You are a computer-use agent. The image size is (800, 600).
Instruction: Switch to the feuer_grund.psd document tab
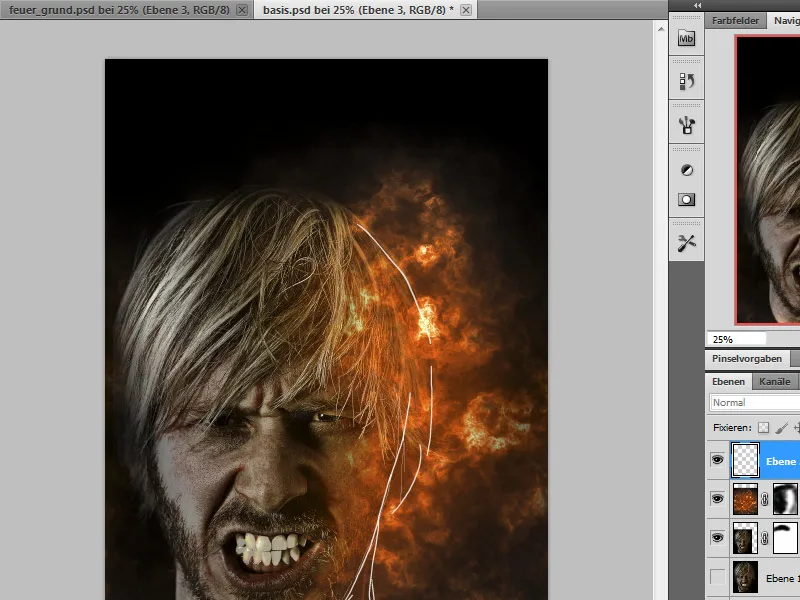pyautogui.click(x=119, y=10)
